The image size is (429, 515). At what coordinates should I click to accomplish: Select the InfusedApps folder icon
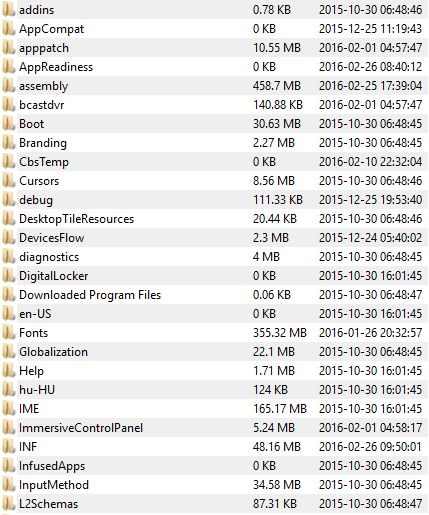(8, 466)
